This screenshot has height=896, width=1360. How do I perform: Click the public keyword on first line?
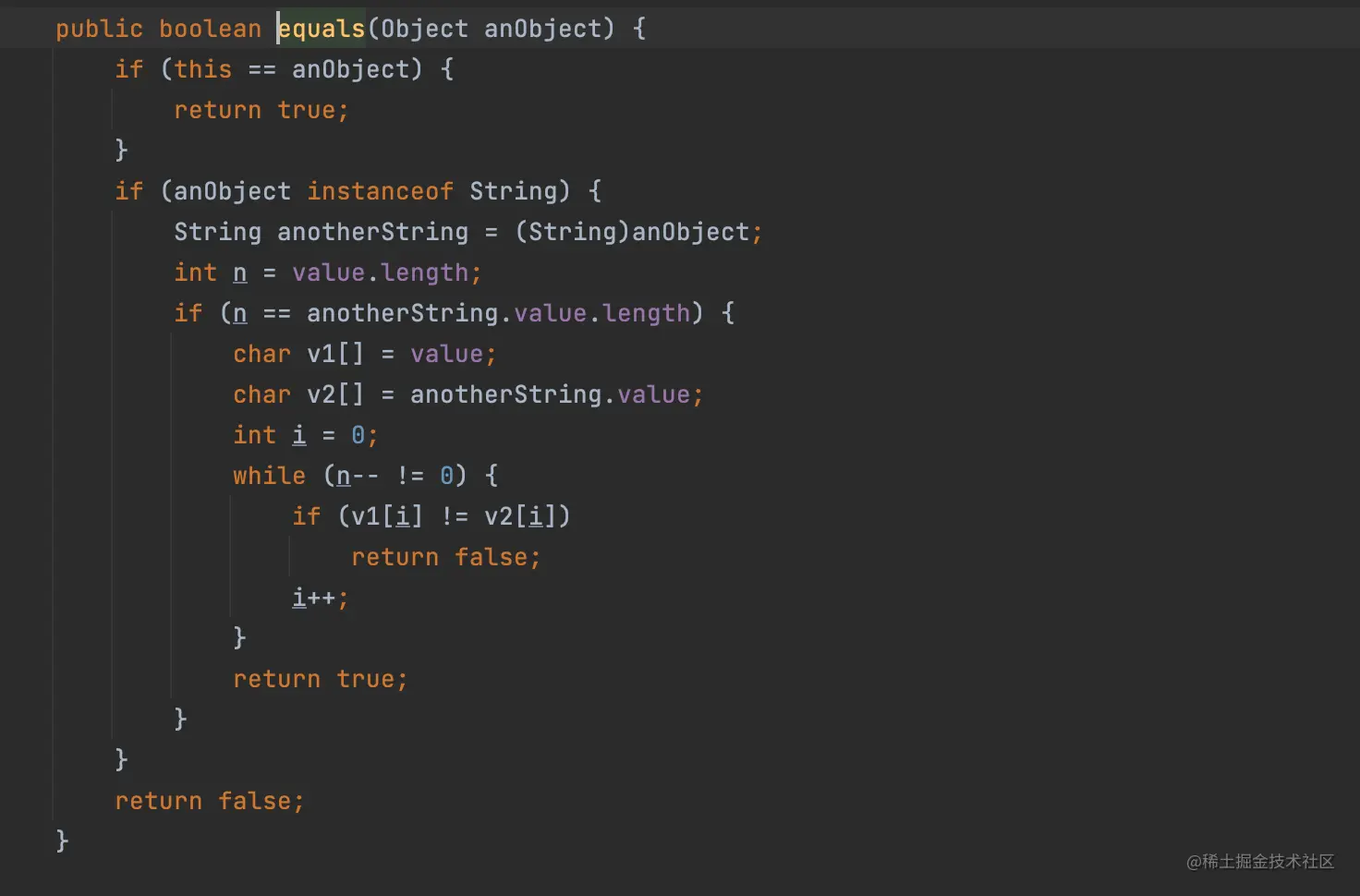[100, 29]
